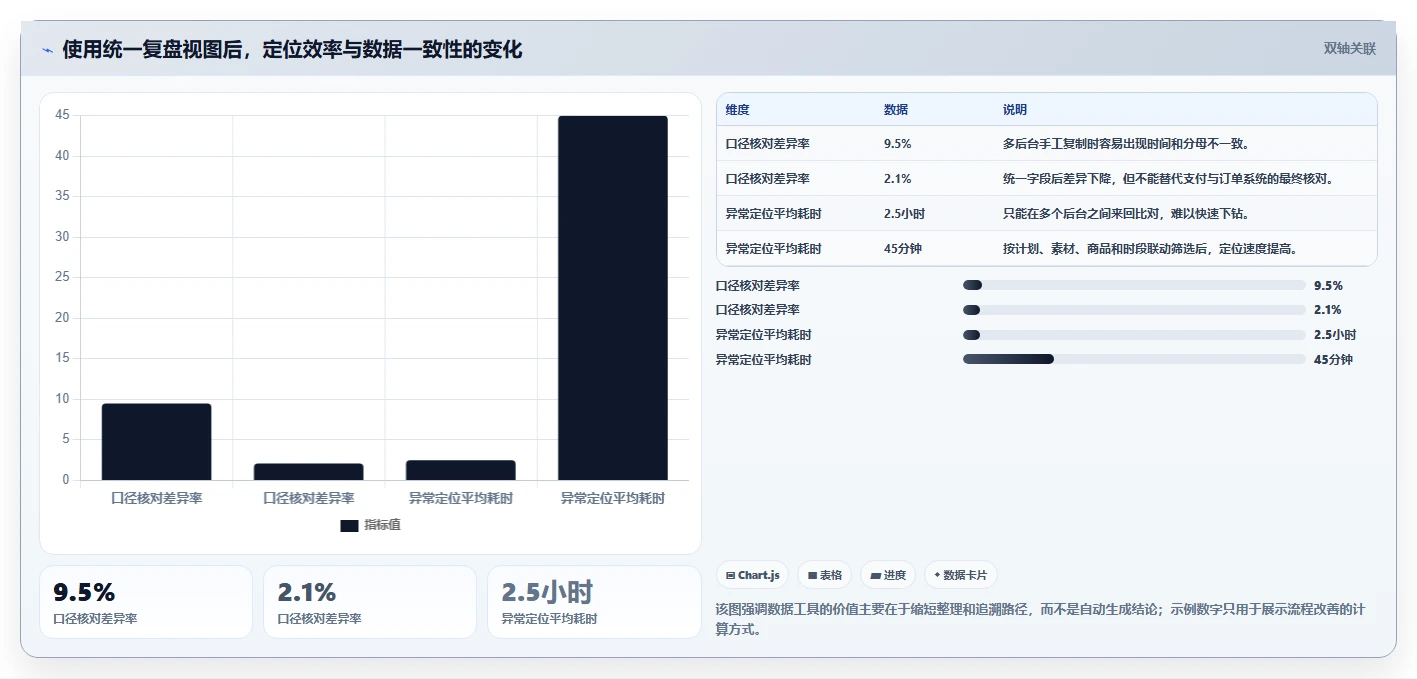The height and width of the screenshot is (679, 1417).
Task: Click the 9.5% cell in the table
Action: point(898,144)
